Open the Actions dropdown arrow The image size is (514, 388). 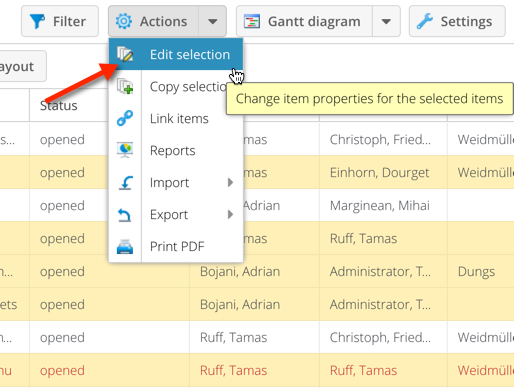click(213, 21)
